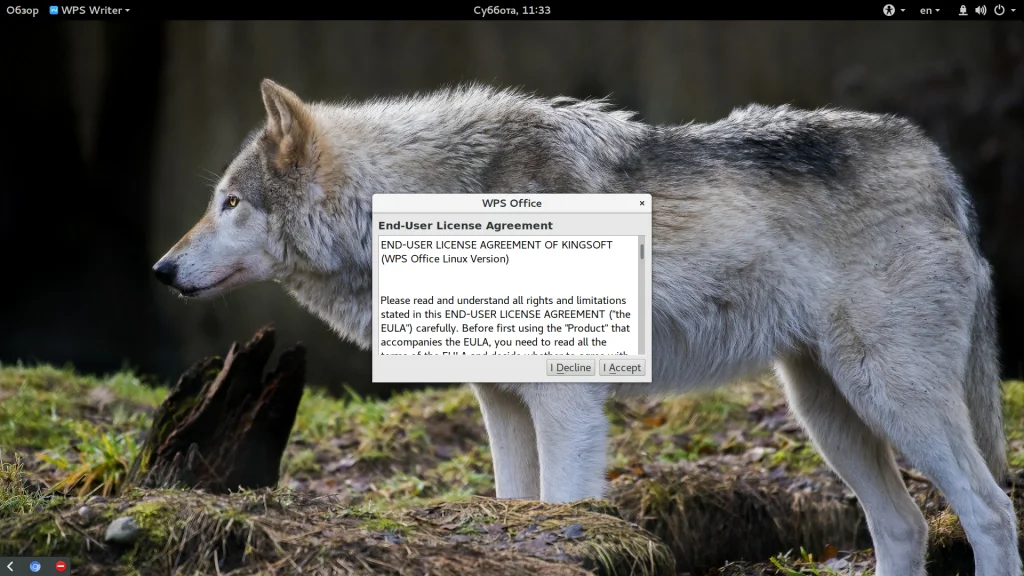The width and height of the screenshot is (1024, 576).
Task: Click the EULA text scrollbar thumb
Action: click(x=642, y=251)
